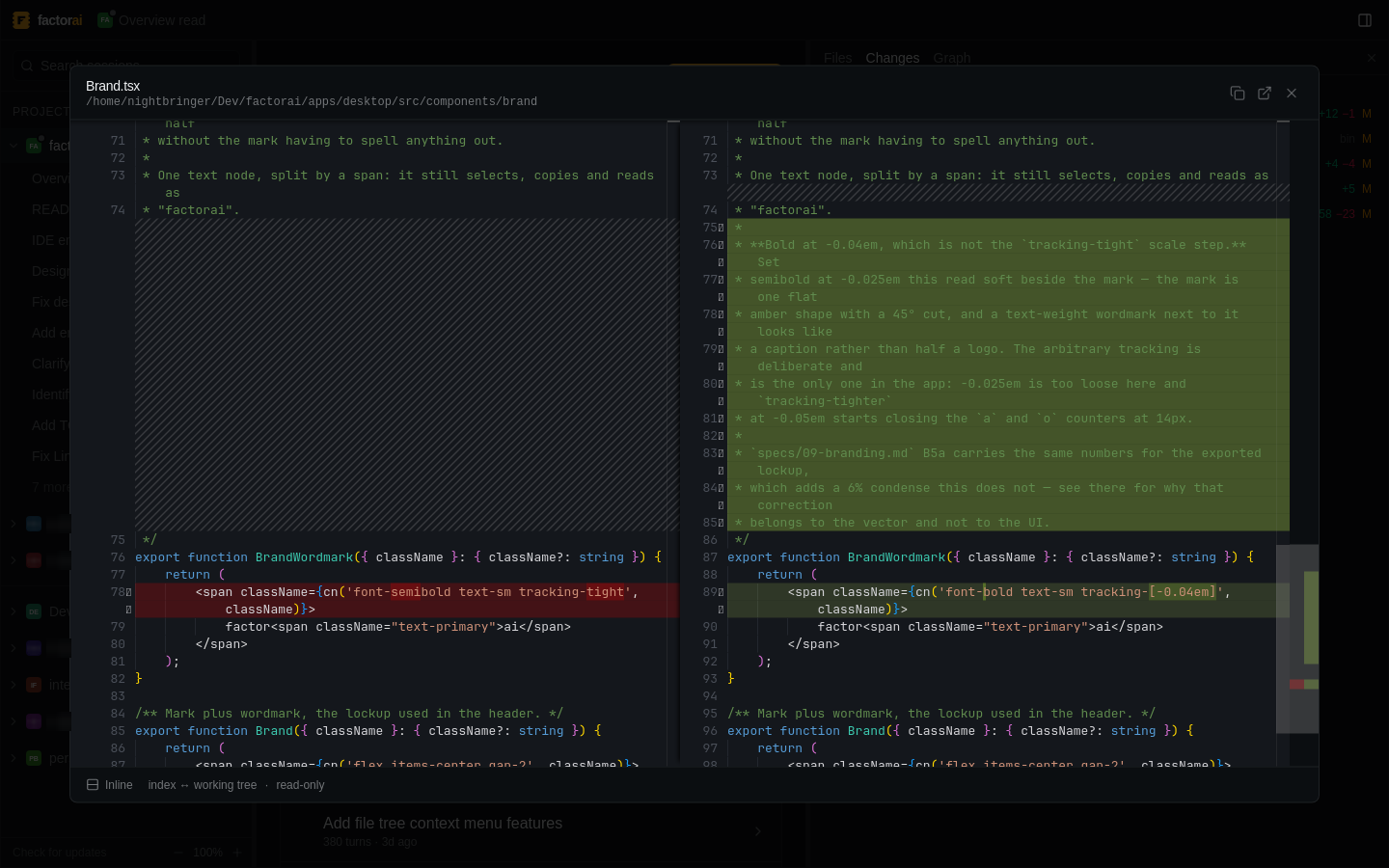Click index ↔ working tree label
The image size is (1389, 868).
[203, 785]
